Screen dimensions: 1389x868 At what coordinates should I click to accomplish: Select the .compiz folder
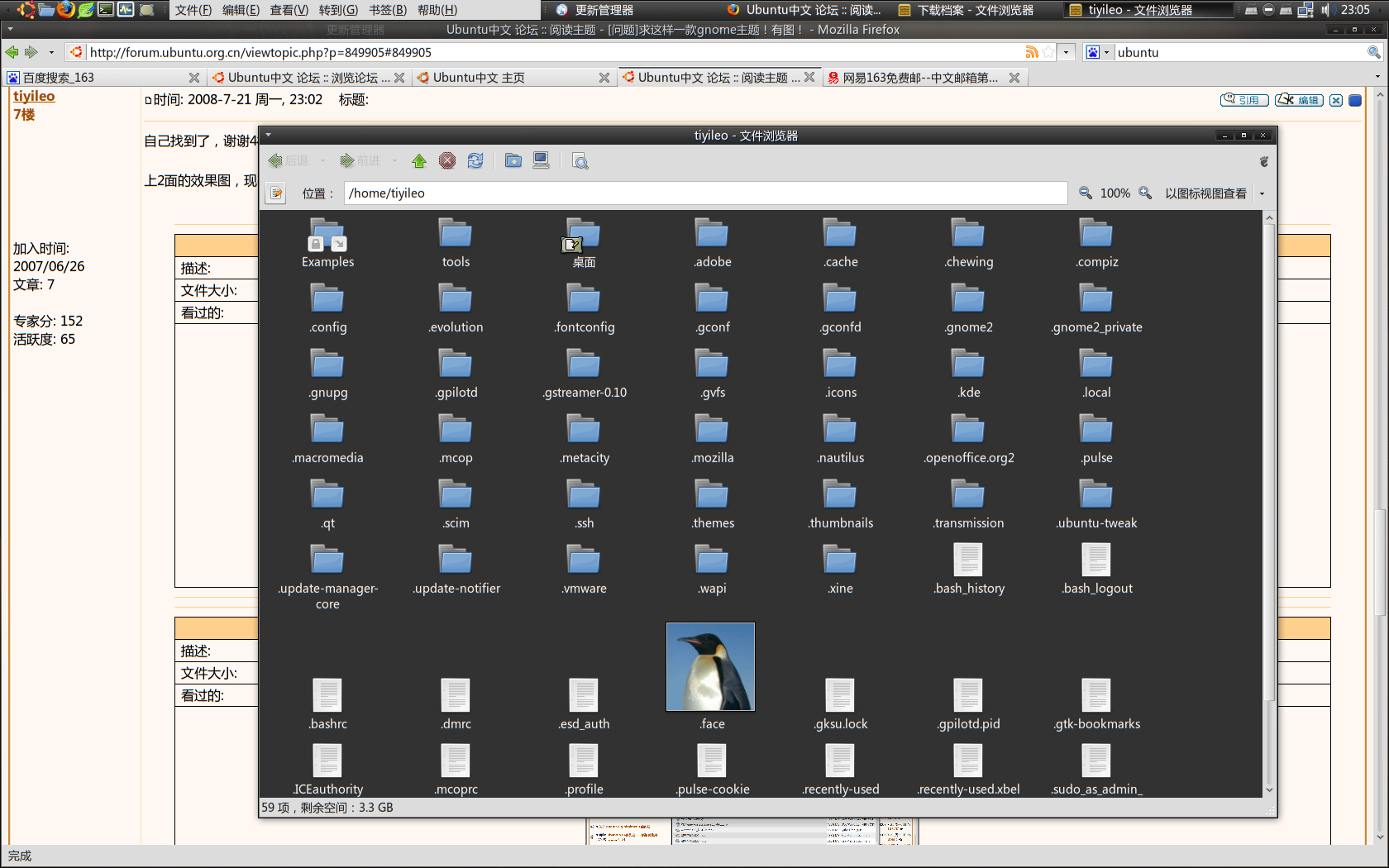click(1096, 243)
